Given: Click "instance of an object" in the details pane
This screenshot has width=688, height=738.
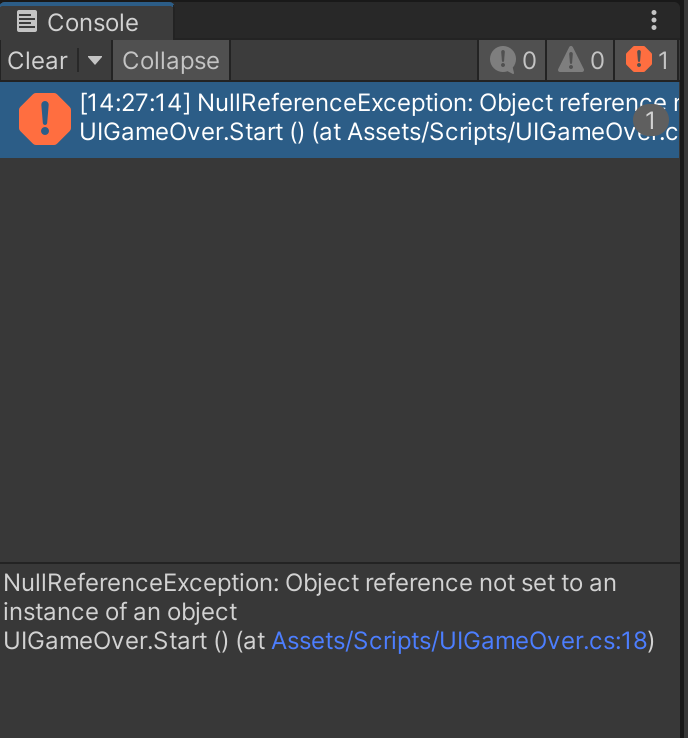Looking at the screenshot, I should [121, 612].
